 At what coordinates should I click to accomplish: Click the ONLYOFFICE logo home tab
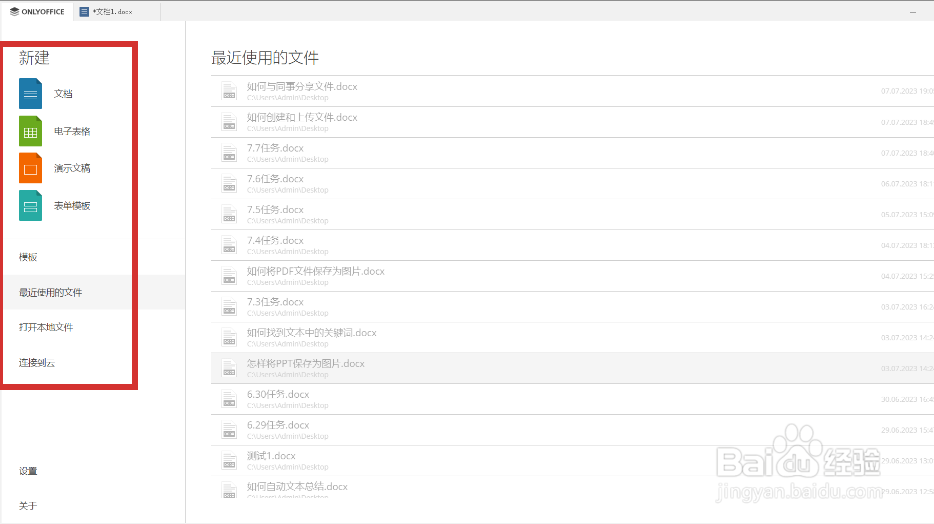[37, 11]
